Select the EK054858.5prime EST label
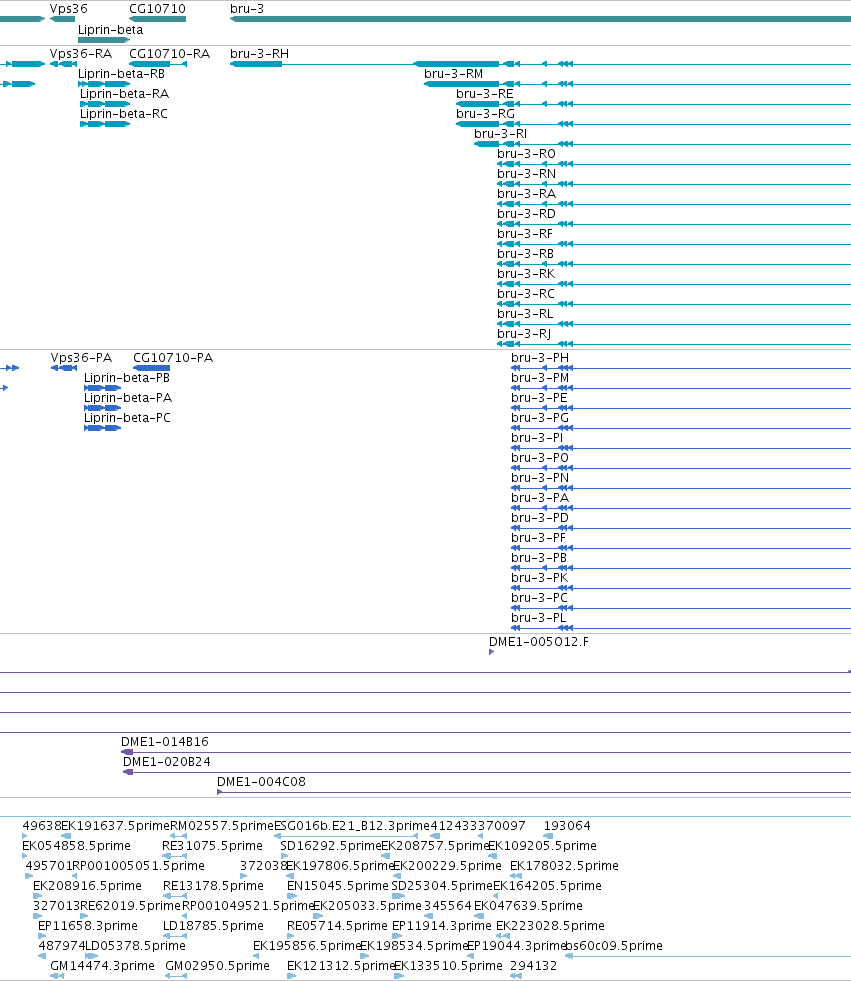 coord(76,846)
